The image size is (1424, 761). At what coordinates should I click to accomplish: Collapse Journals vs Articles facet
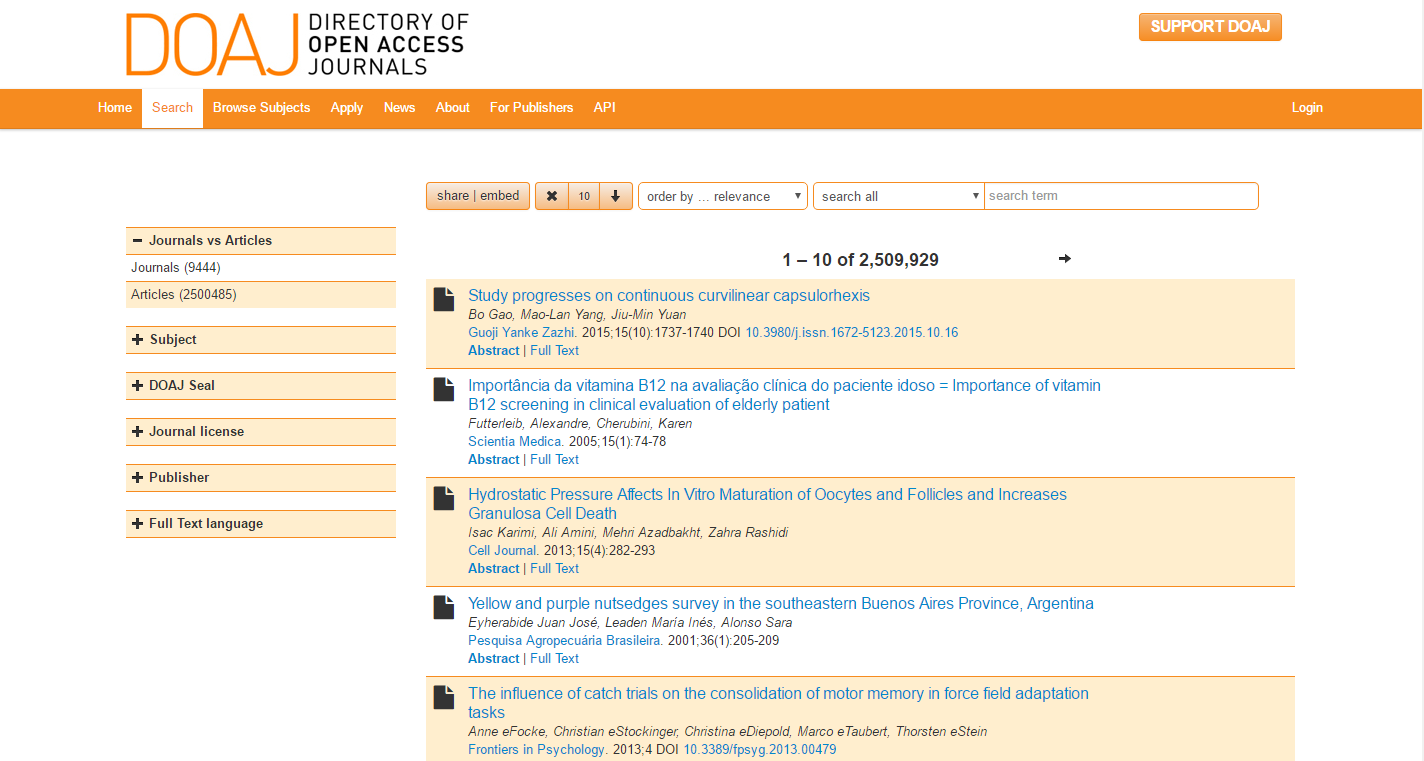pyautogui.click(x=261, y=241)
